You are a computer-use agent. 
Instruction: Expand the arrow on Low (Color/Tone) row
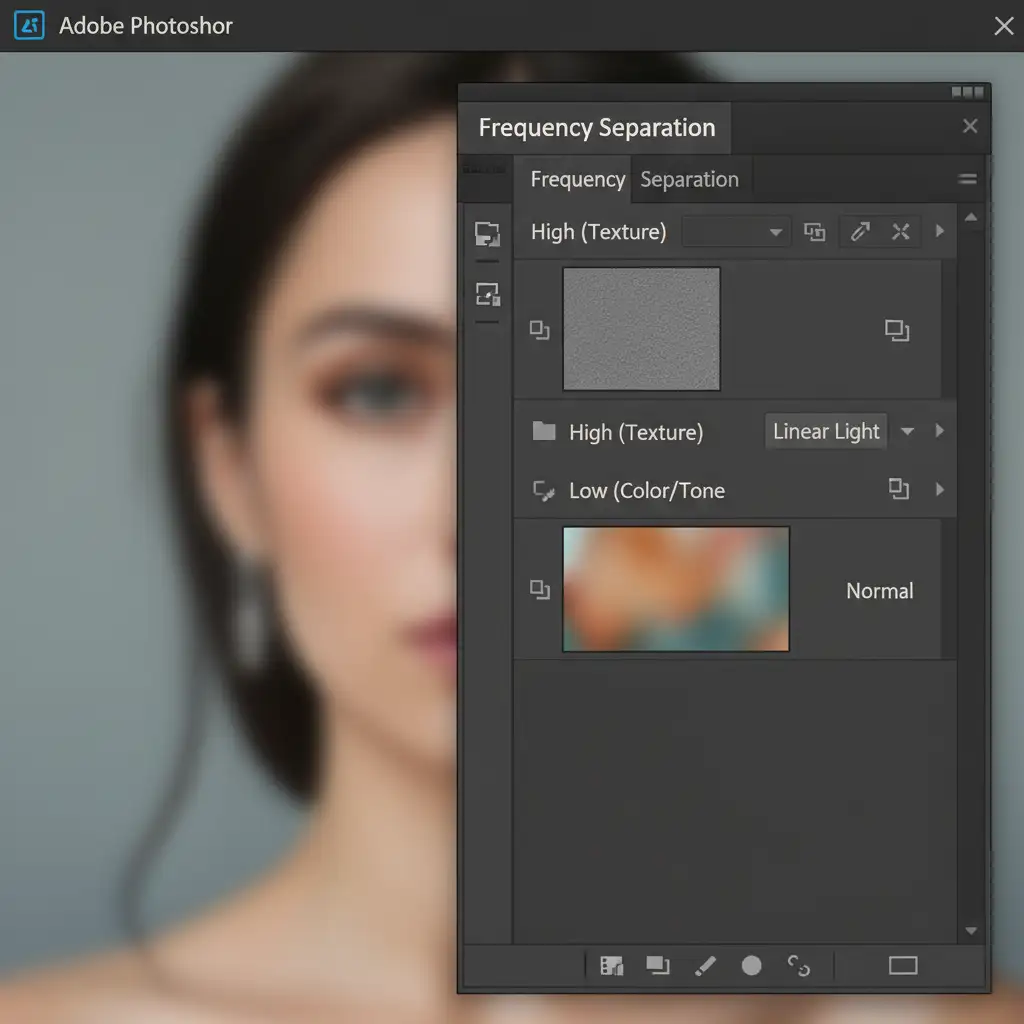939,489
